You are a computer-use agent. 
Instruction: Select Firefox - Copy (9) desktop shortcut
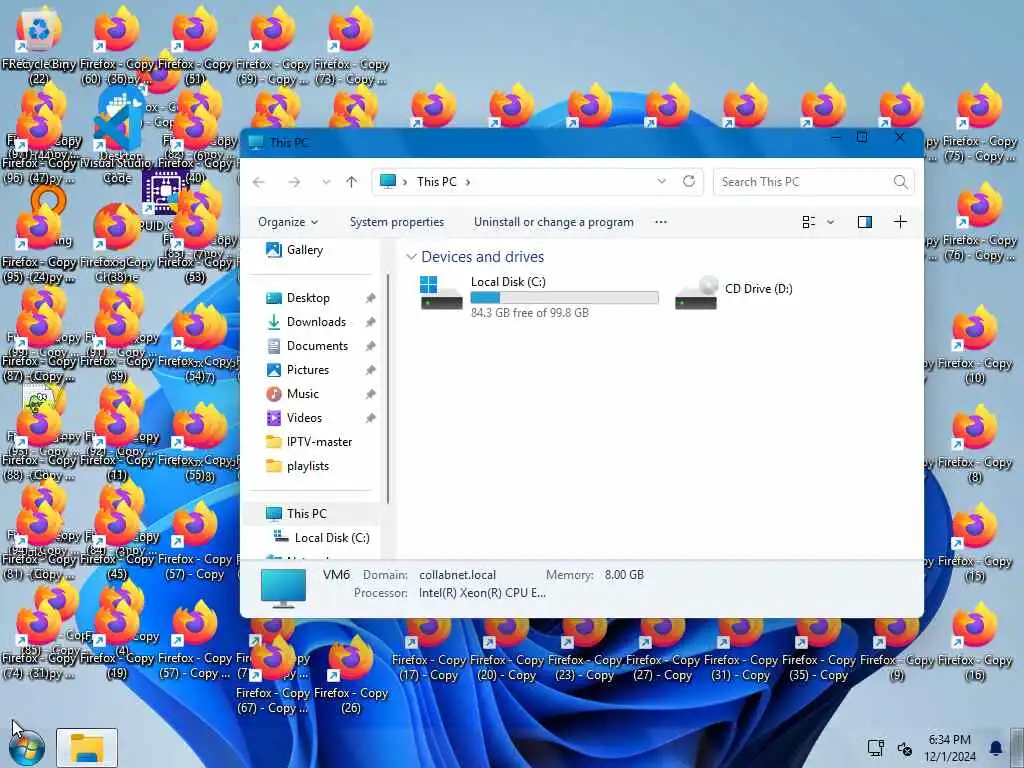pyautogui.click(x=897, y=650)
